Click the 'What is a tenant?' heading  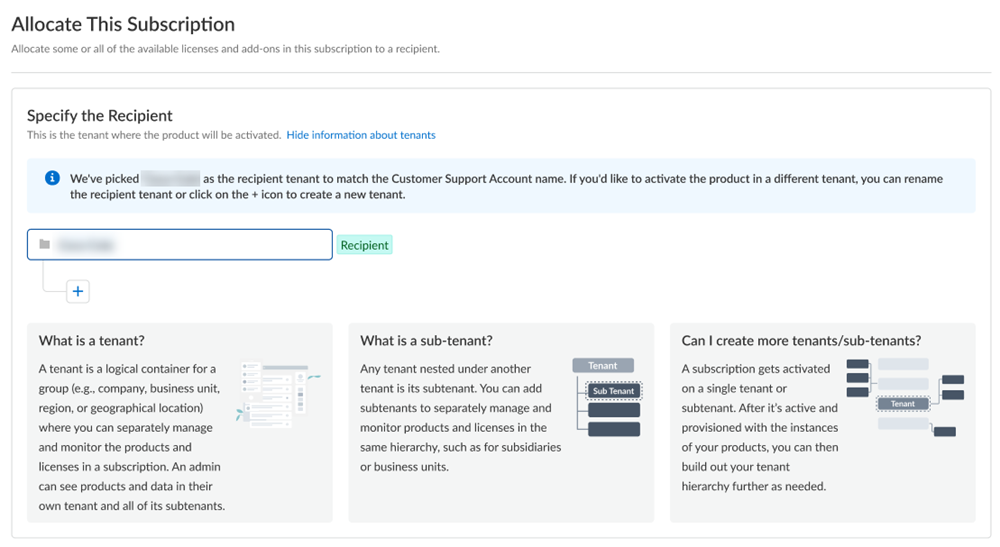point(92,341)
